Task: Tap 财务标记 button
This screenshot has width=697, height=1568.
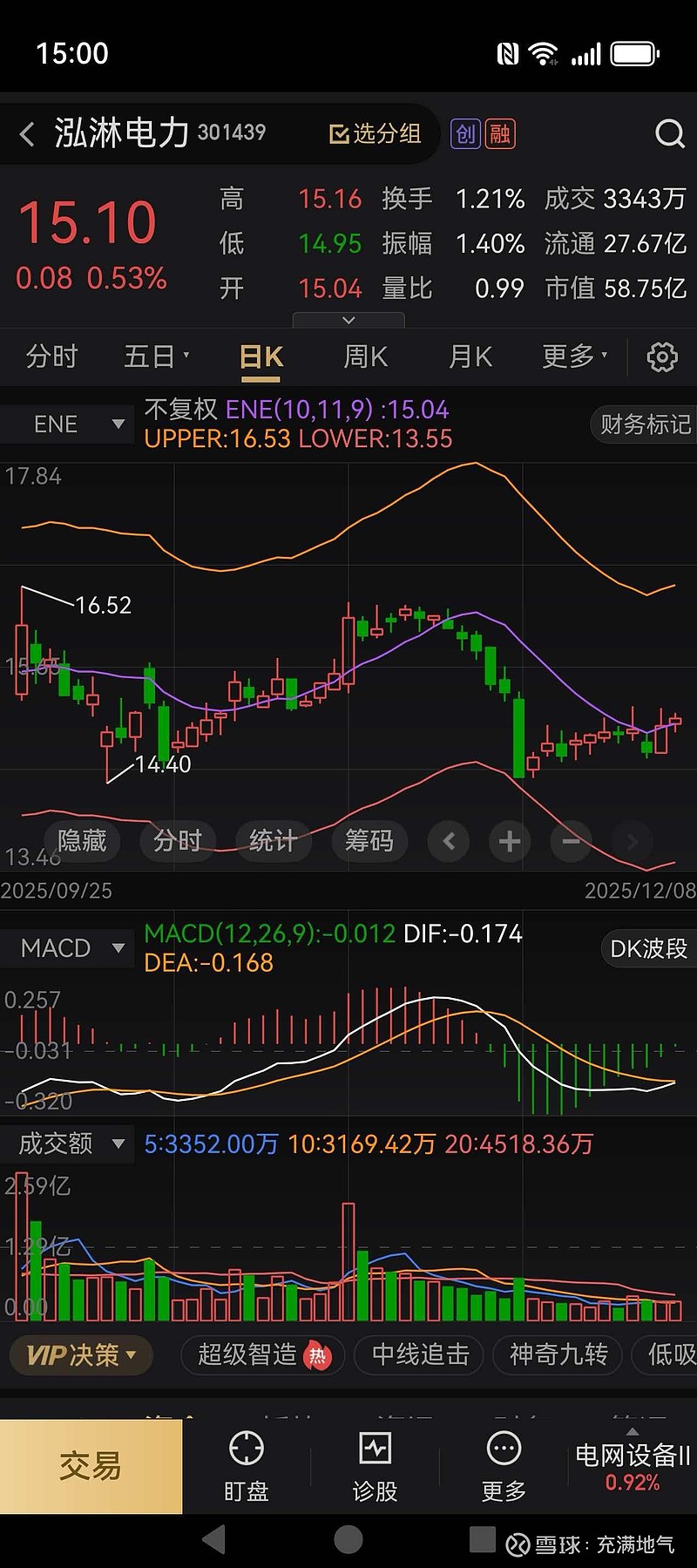Action: coord(645,424)
